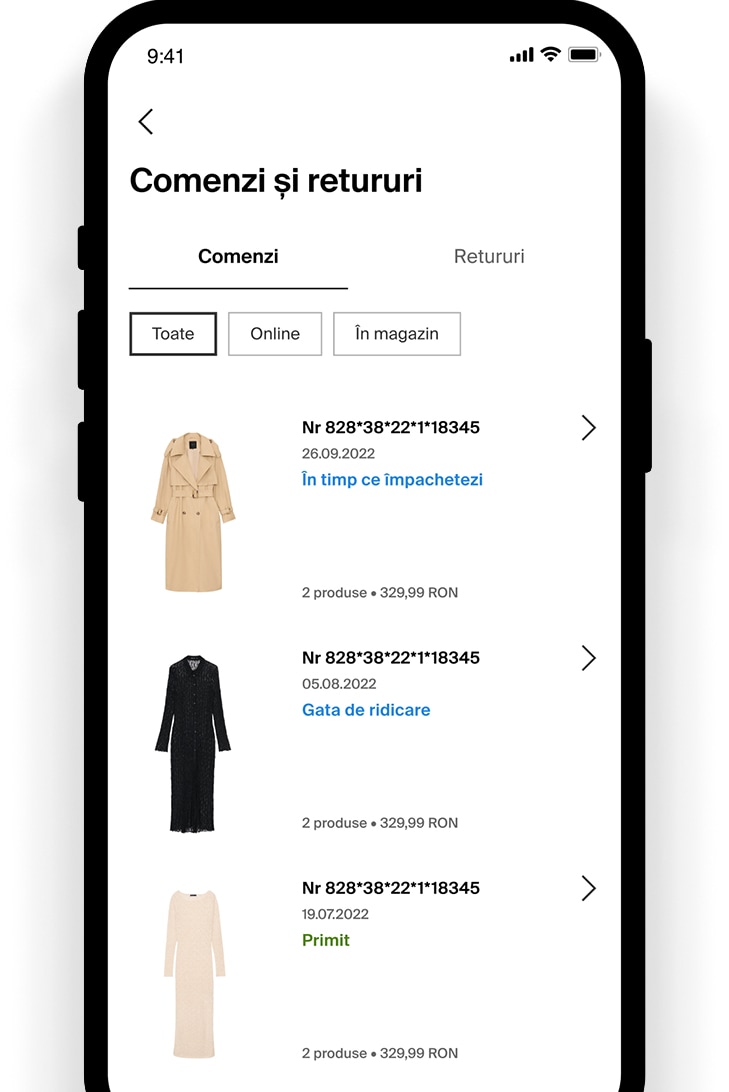Select the Comenzi tab
This screenshot has height=1092, width=729.
coord(238,256)
